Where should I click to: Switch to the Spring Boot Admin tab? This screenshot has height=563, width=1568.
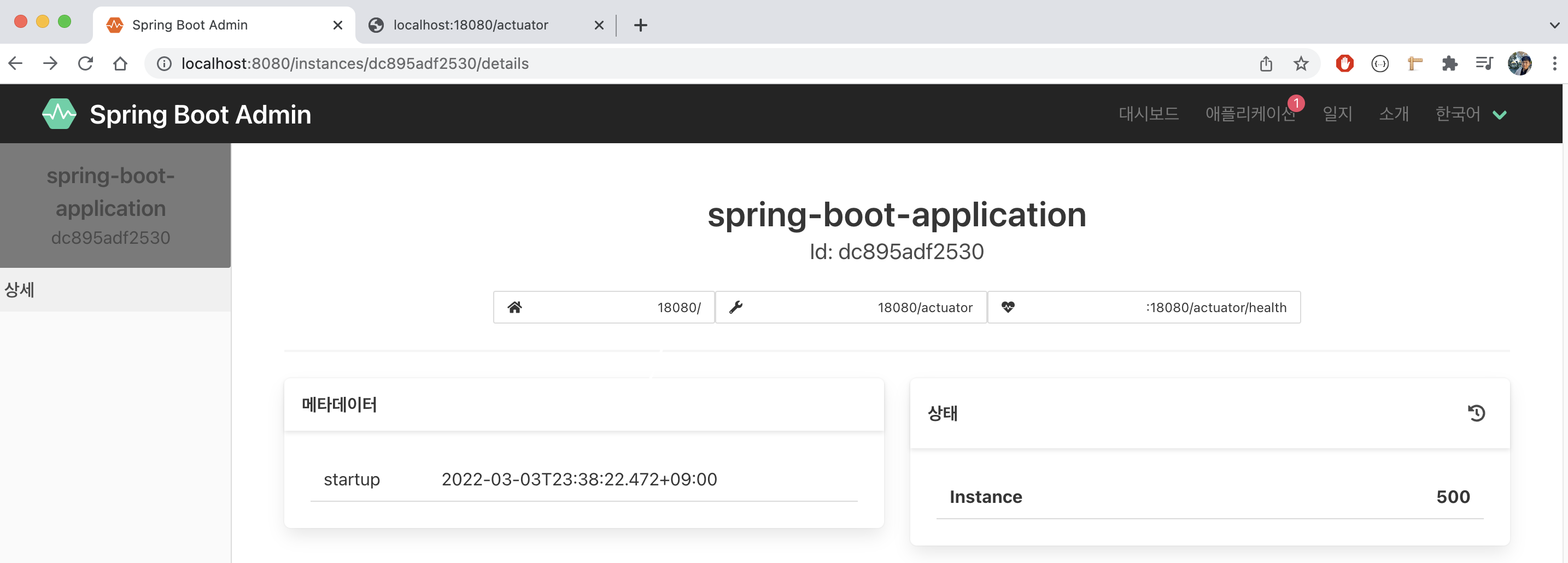tap(224, 25)
